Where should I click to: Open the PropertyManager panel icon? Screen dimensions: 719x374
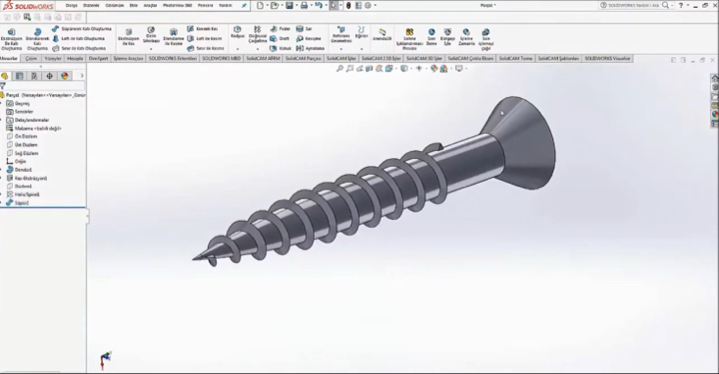click(19, 76)
